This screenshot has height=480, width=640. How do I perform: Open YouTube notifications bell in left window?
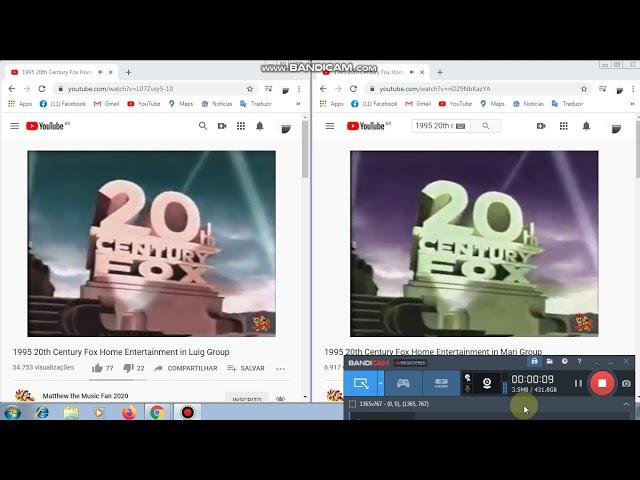(x=260, y=126)
